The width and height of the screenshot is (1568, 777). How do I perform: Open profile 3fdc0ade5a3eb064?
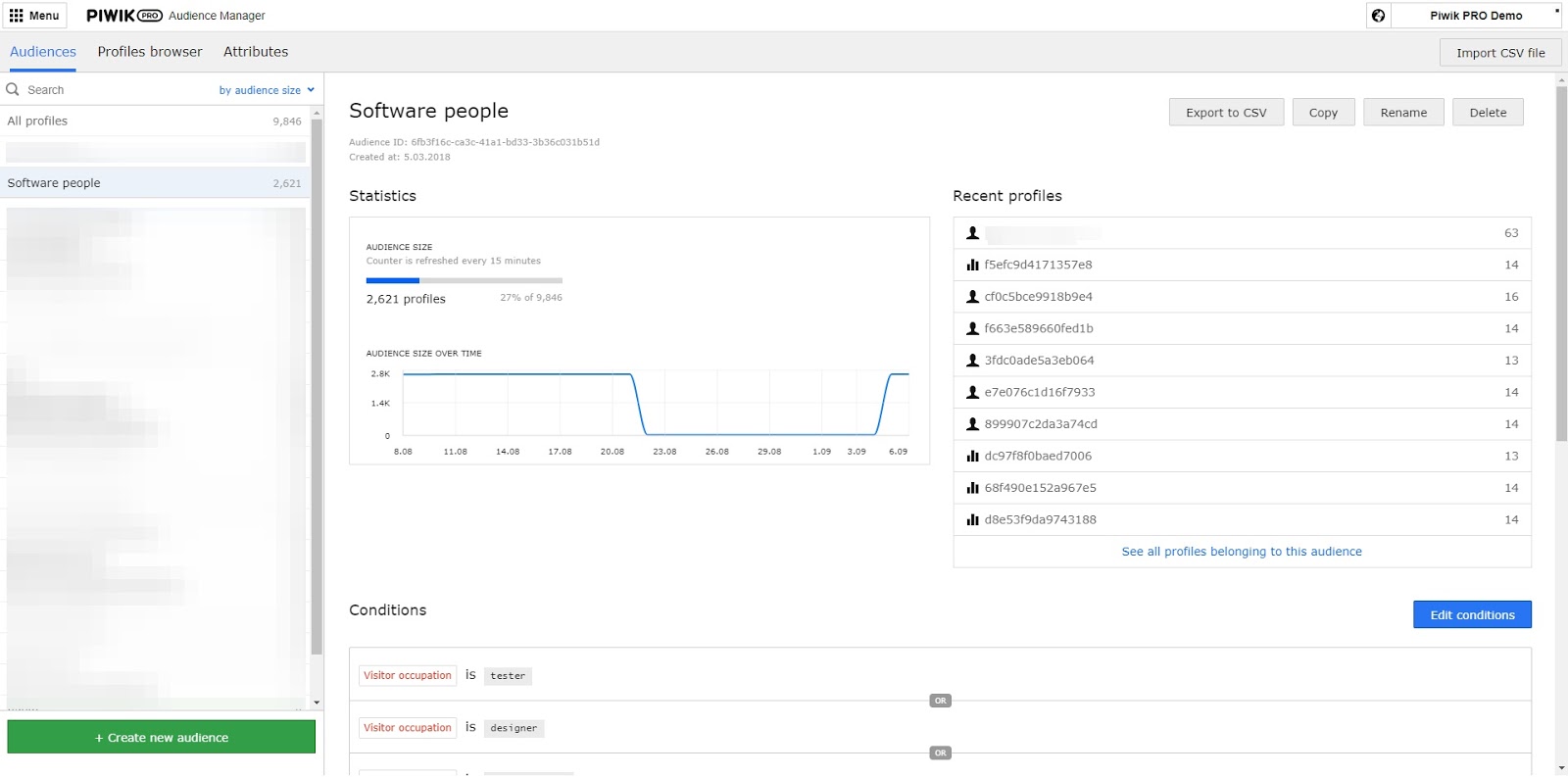1039,361
